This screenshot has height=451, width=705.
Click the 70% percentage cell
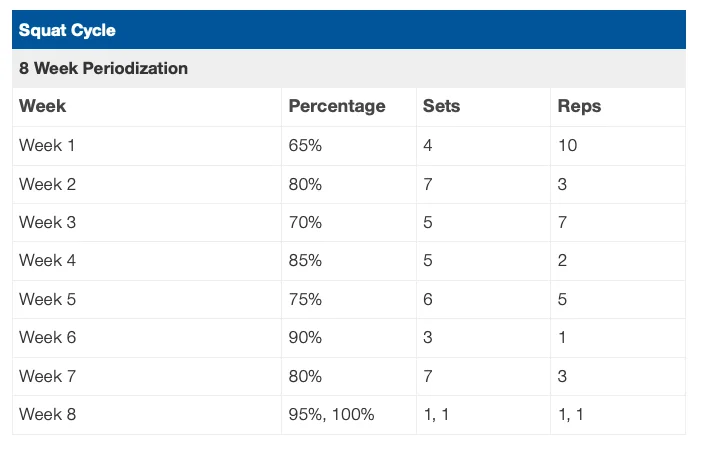tap(304, 223)
